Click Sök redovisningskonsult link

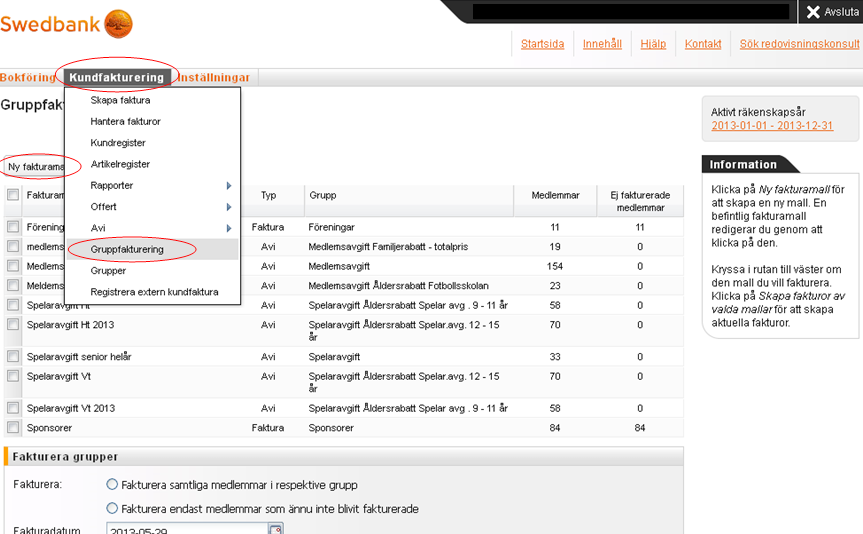pos(799,44)
